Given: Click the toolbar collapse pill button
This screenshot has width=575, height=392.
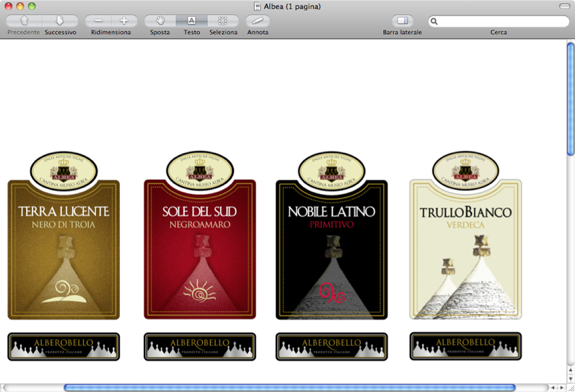Looking at the screenshot, I should click(x=564, y=6).
